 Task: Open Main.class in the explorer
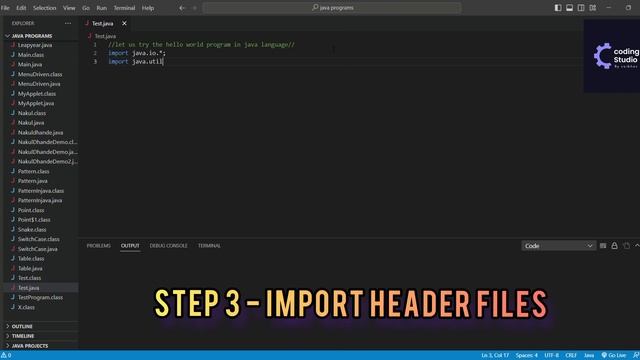pos(31,55)
